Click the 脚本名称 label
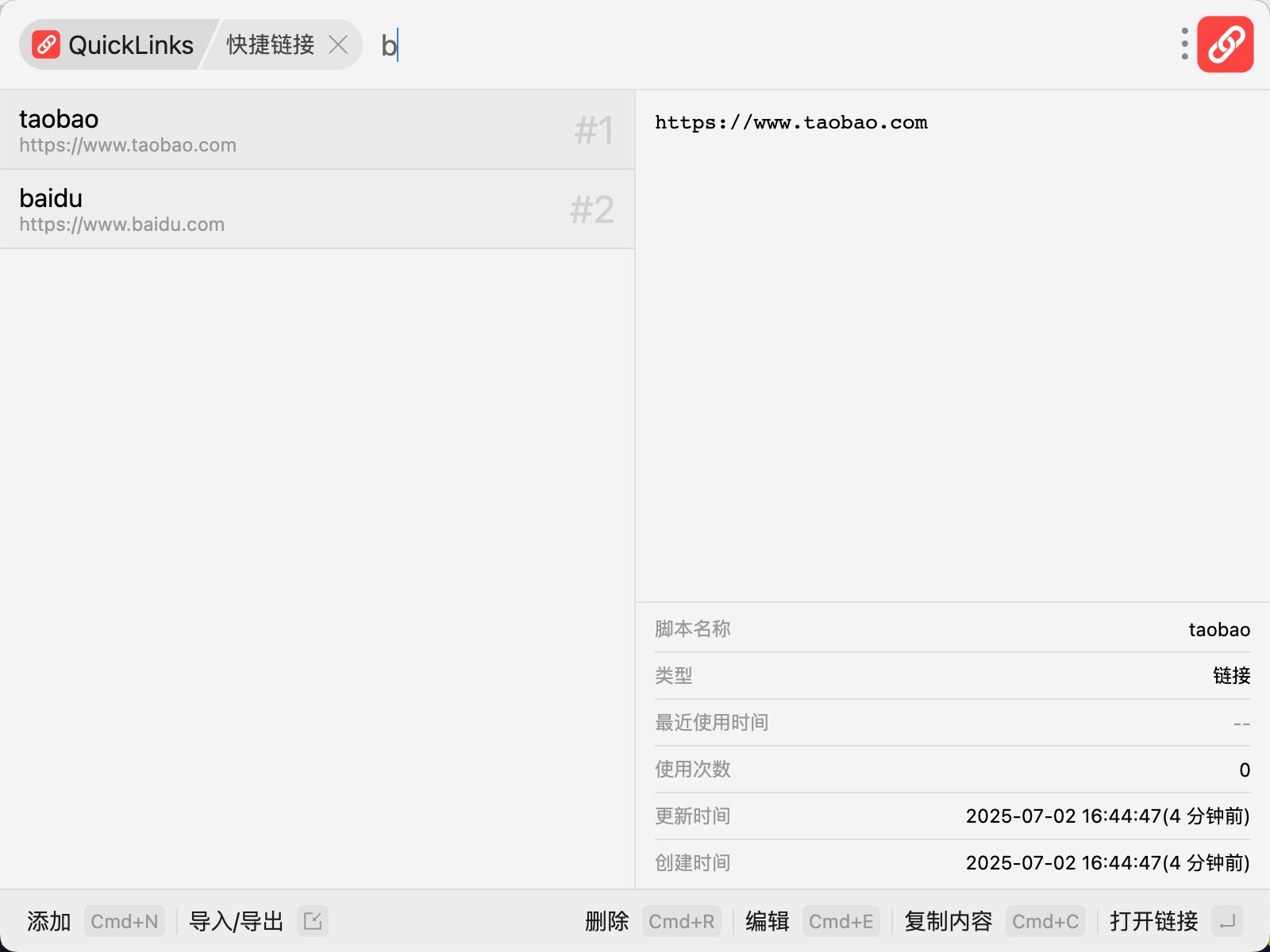 693,629
